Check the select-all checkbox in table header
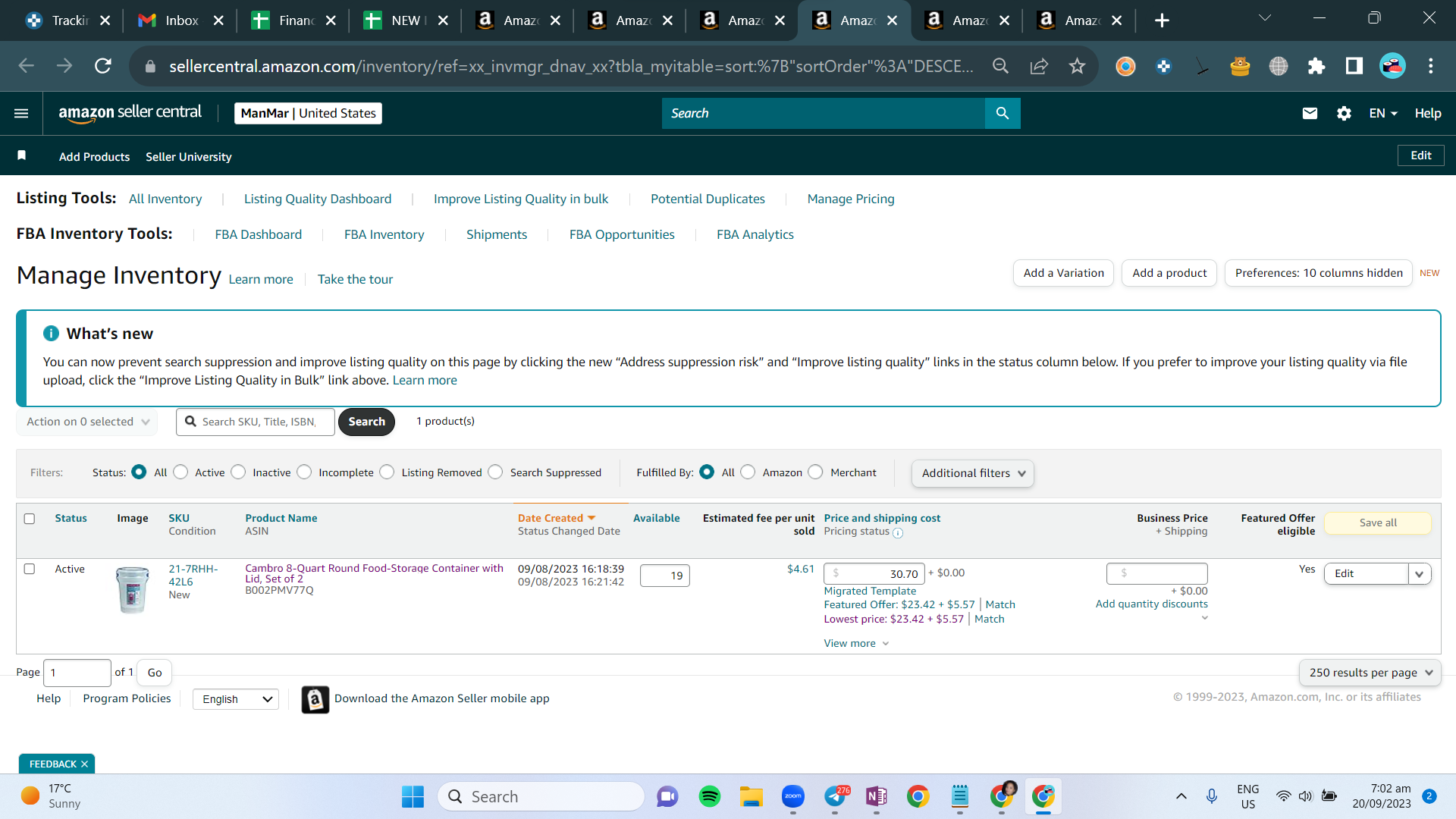 click(x=30, y=519)
